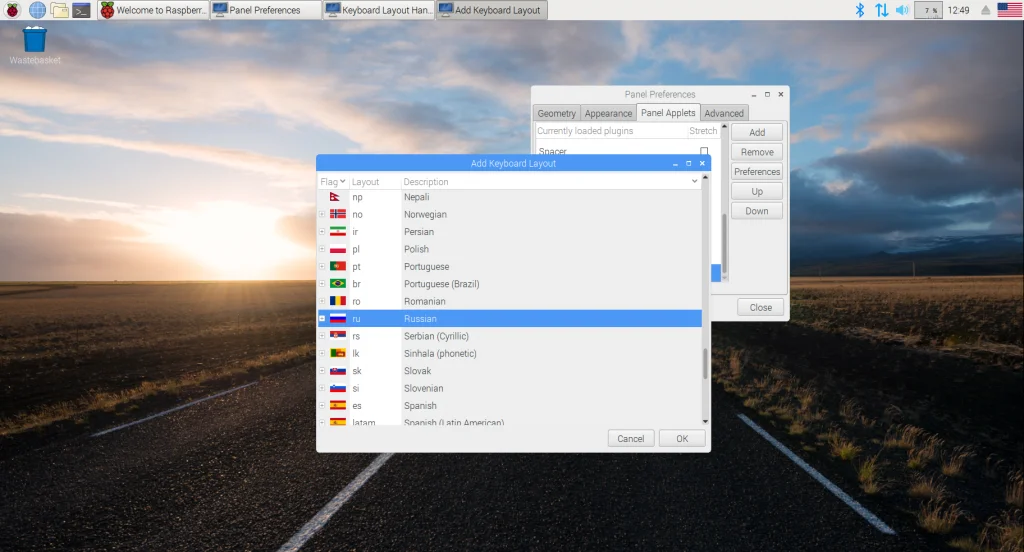This screenshot has height=552, width=1024.
Task: Switch to the Geometry tab
Action: coord(556,113)
